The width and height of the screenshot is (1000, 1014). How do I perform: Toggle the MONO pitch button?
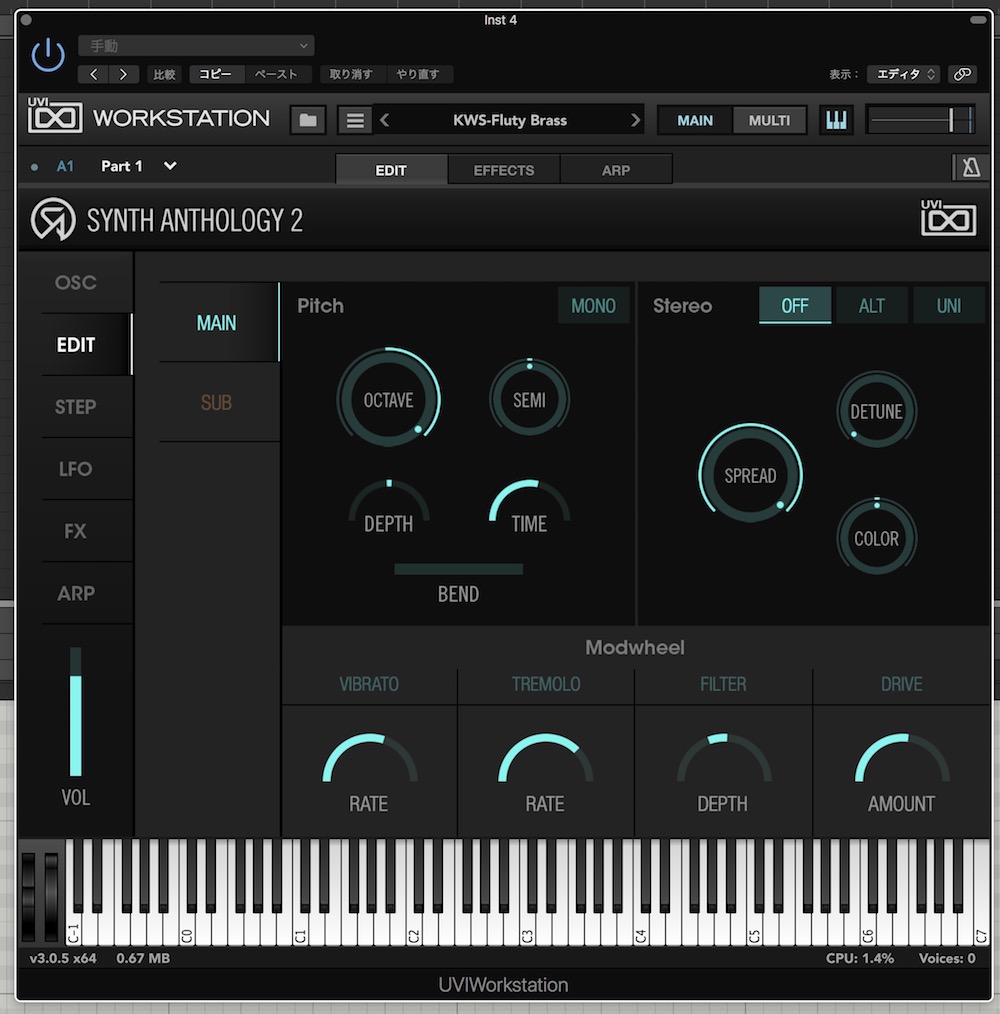593,306
